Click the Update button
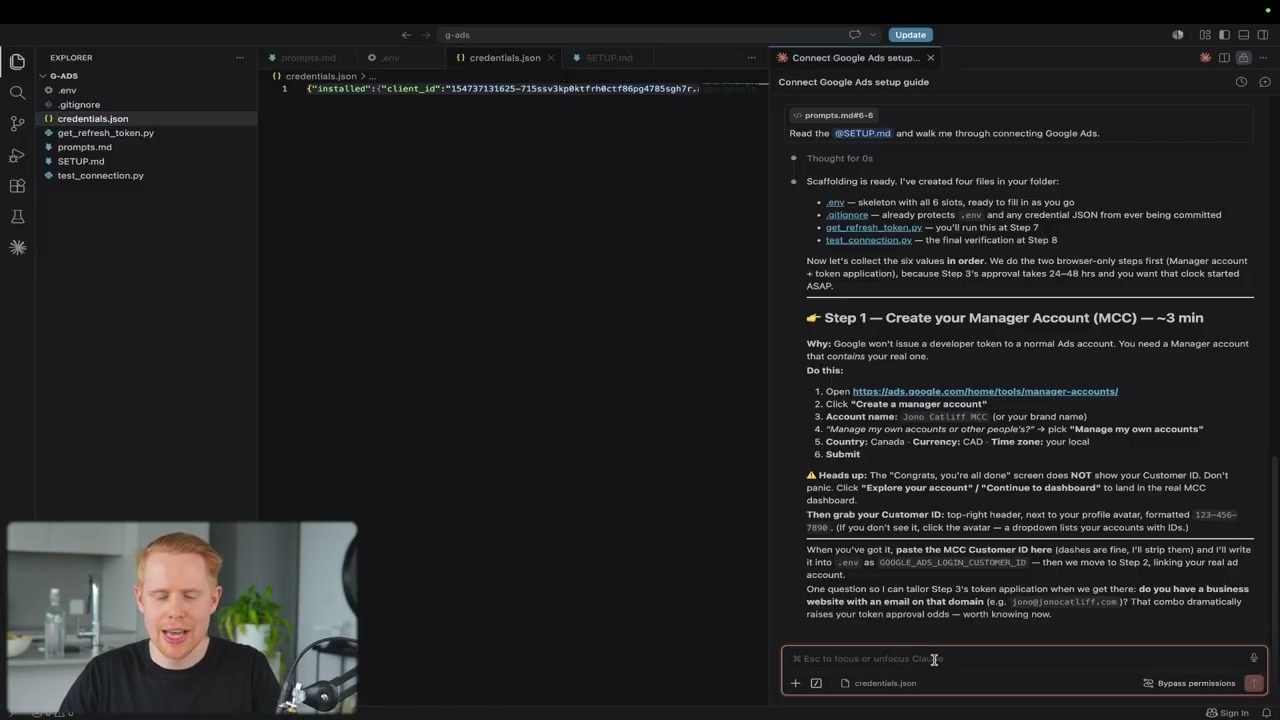This screenshot has width=1280, height=720. 910,35
